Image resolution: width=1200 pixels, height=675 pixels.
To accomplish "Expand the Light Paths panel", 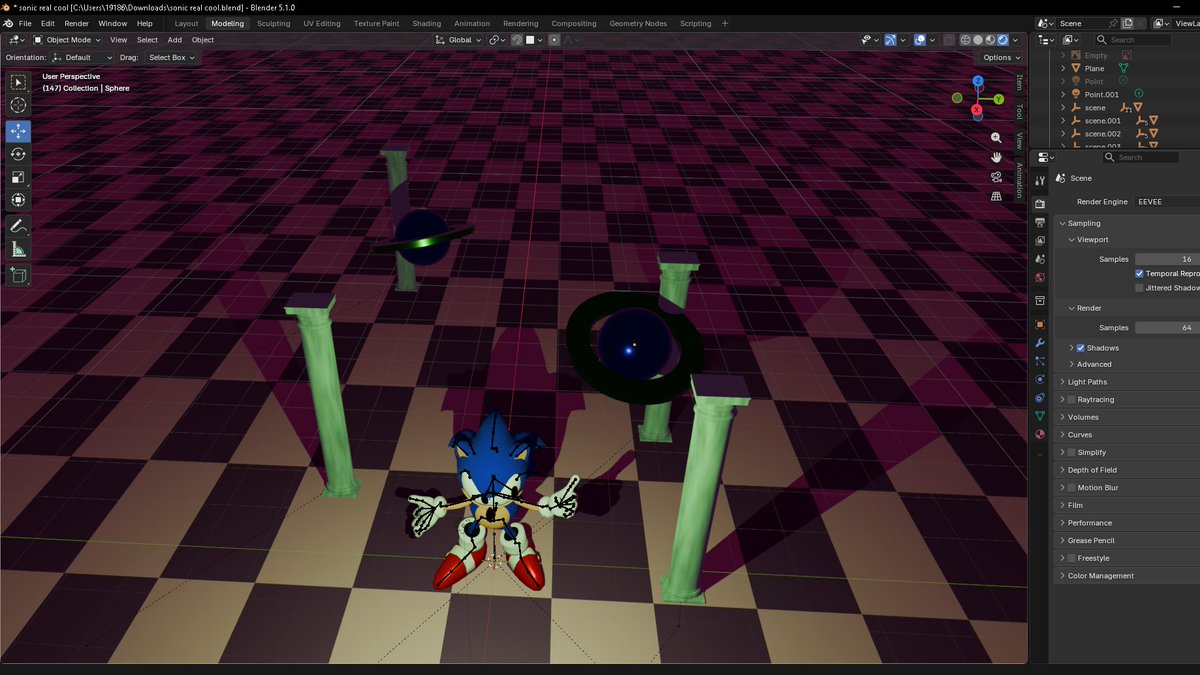I will [1128, 382].
